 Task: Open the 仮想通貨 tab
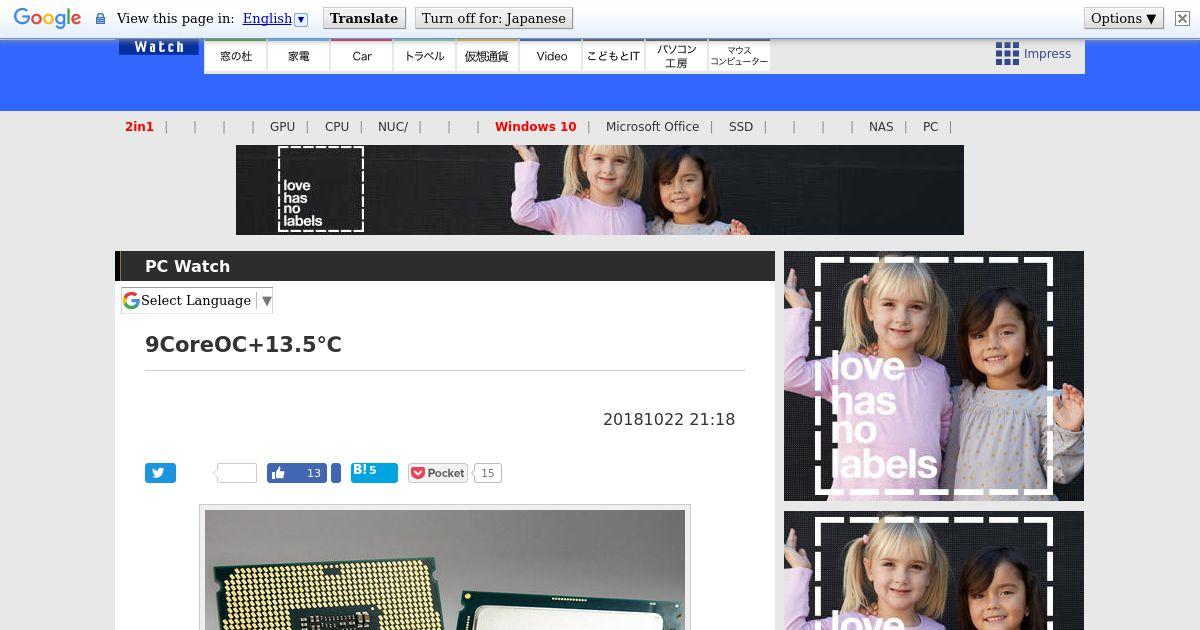(x=487, y=56)
